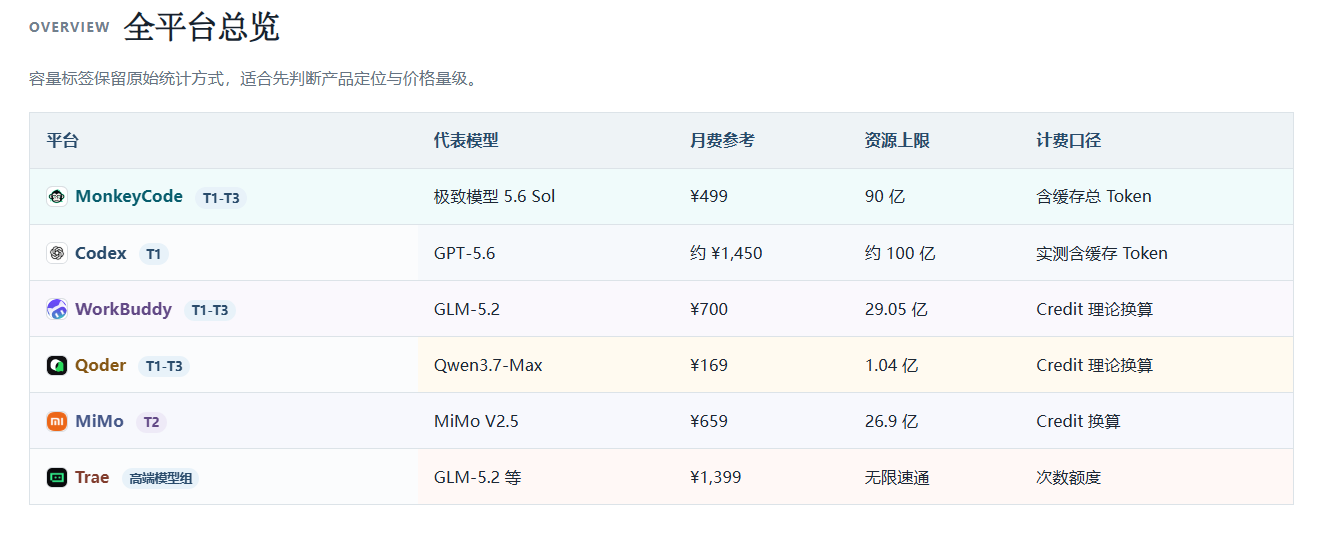The height and width of the screenshot is (533, 1320).
Task: Click the OVERVIEW section label
Action: [x=69, y=27]
